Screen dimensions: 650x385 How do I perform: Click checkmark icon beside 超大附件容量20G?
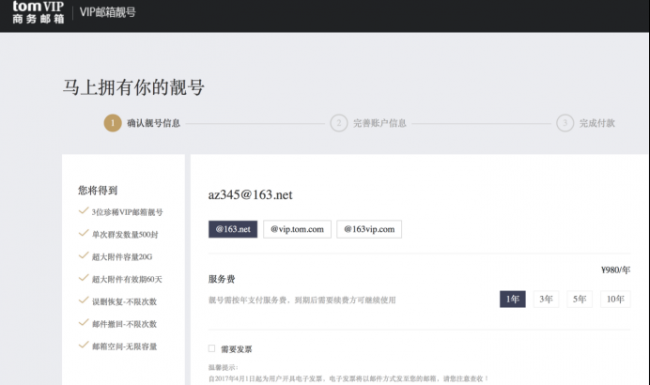pyautogui.click(x=83, y=256)
